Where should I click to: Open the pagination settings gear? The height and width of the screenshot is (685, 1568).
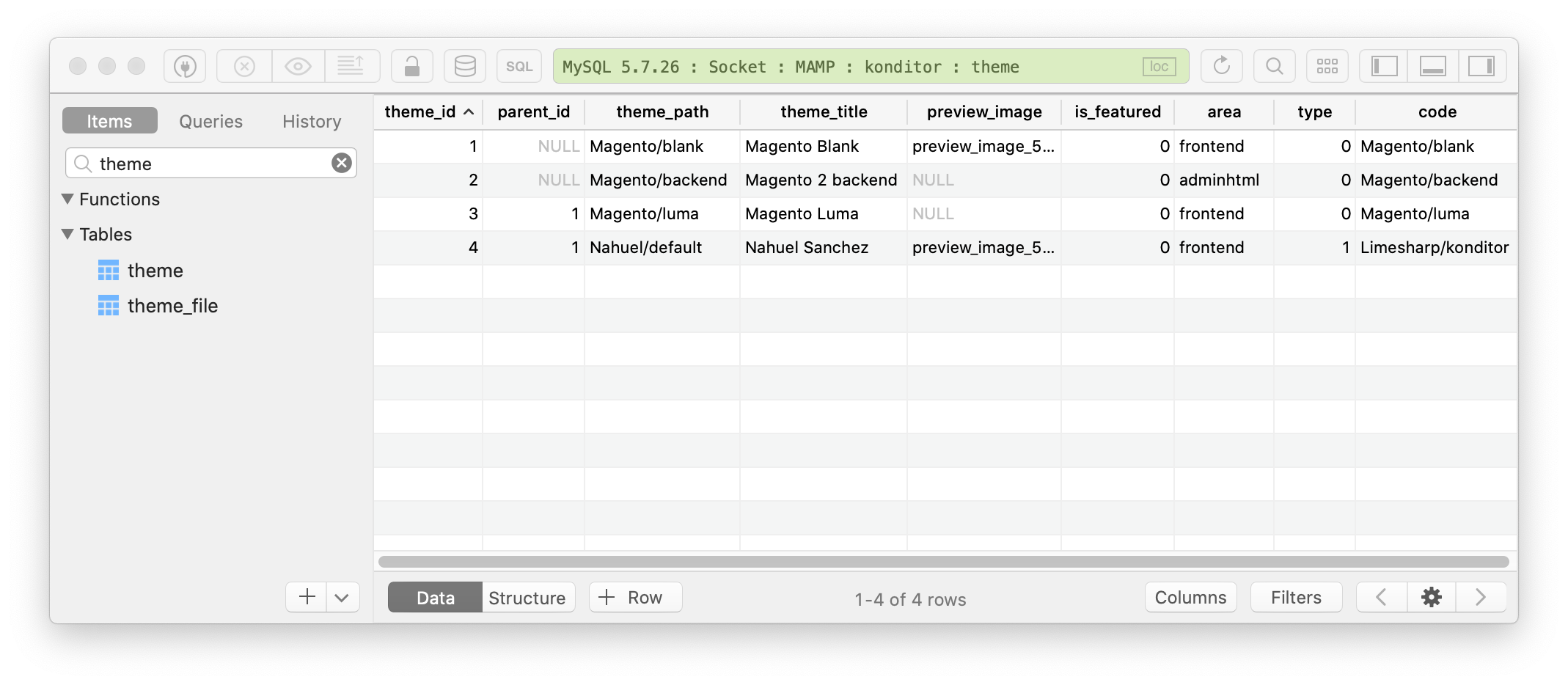pyautogui.click(x=1432, y=598)
